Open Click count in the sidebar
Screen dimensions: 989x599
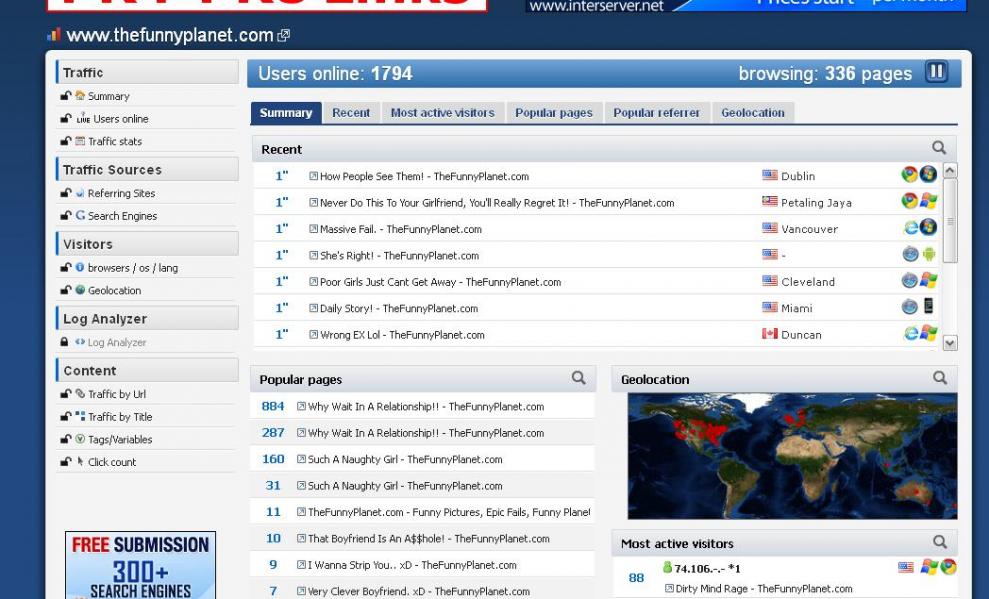coord(112,462)
